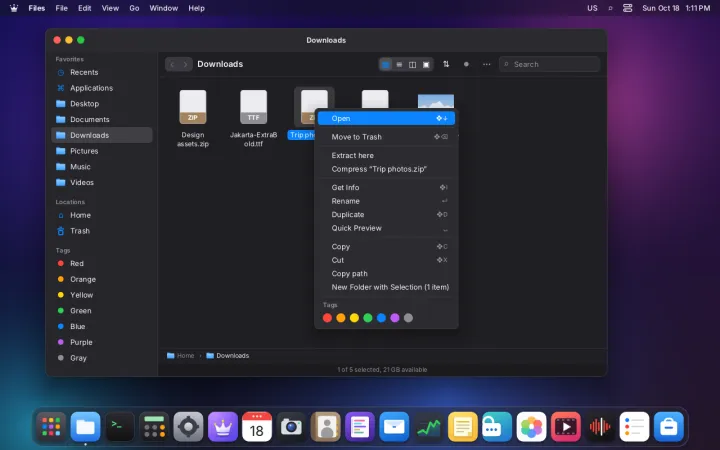Choose Copy in the context menu
Image resolution: width=720 pixels, height=450 pixels.
(386, 247)
